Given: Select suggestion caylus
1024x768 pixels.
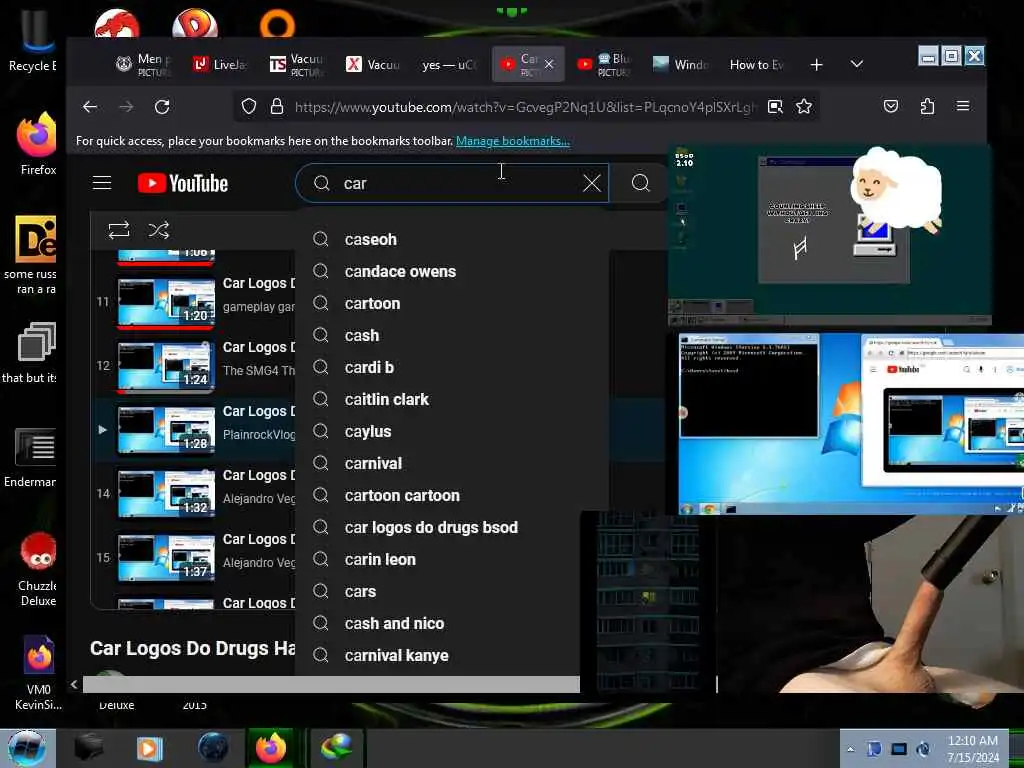Looking at the screenshot, I should (x=452, y=432).
